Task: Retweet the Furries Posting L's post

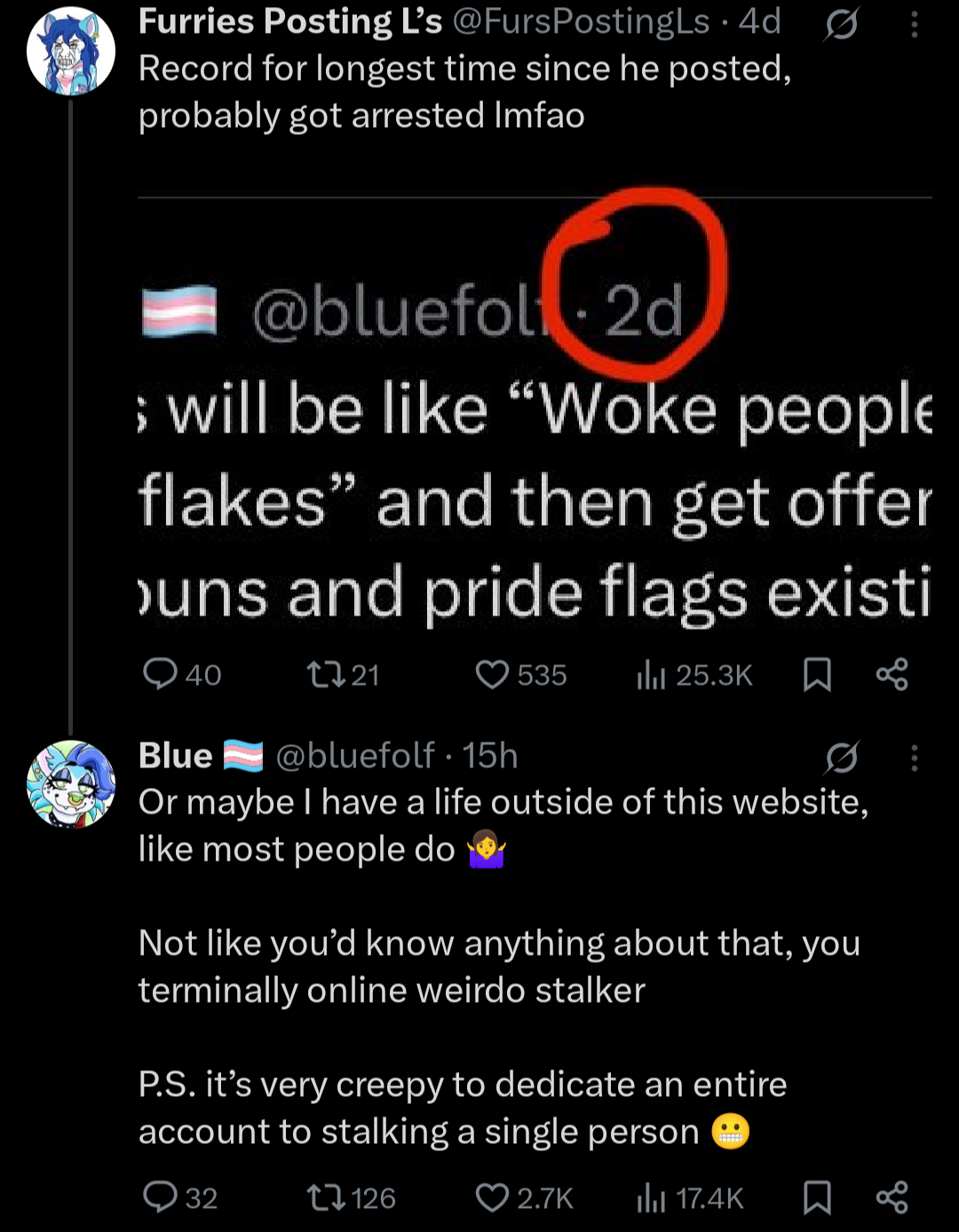Action: 343,675
